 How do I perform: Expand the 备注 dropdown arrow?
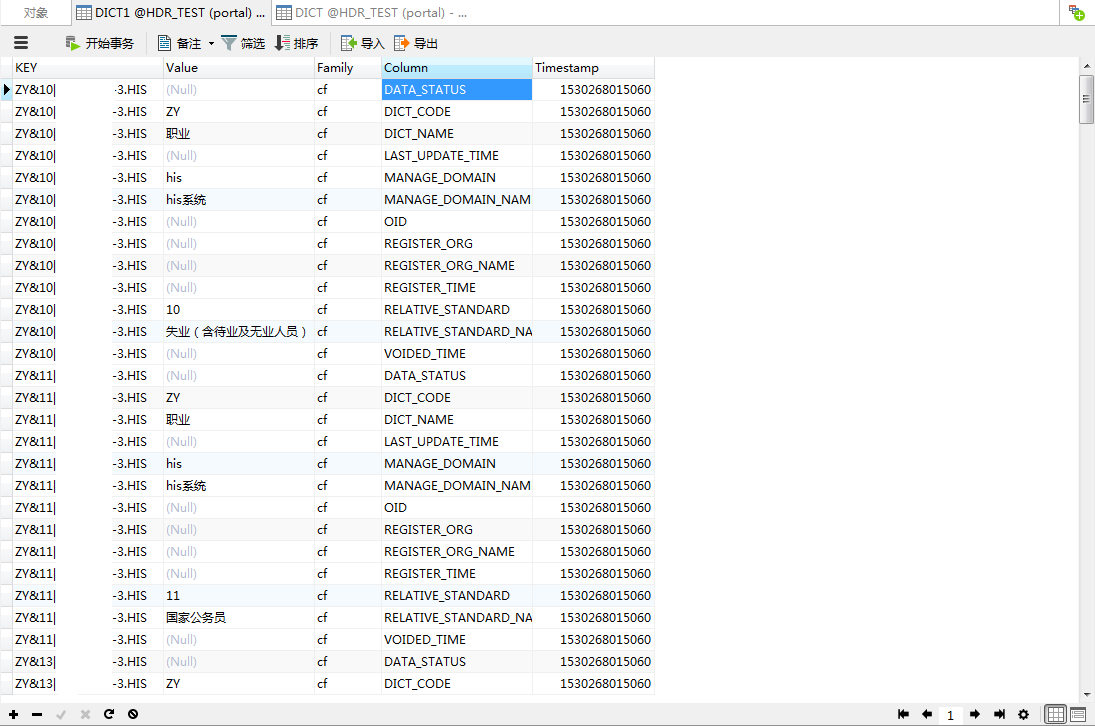[211, 44]
